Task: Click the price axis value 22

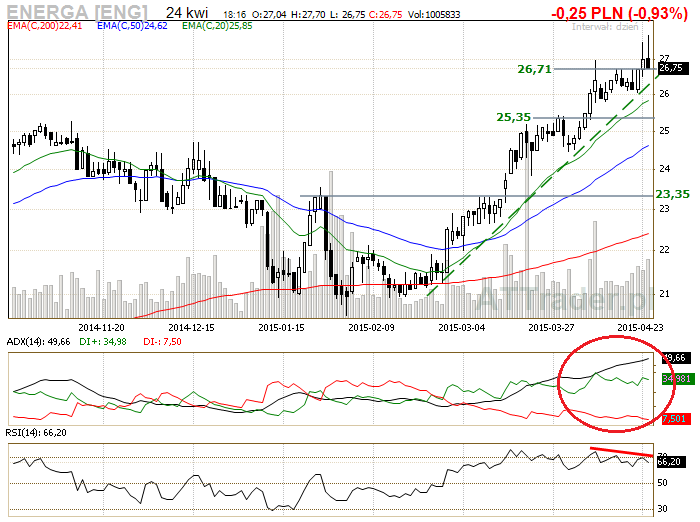Action: 665,250
